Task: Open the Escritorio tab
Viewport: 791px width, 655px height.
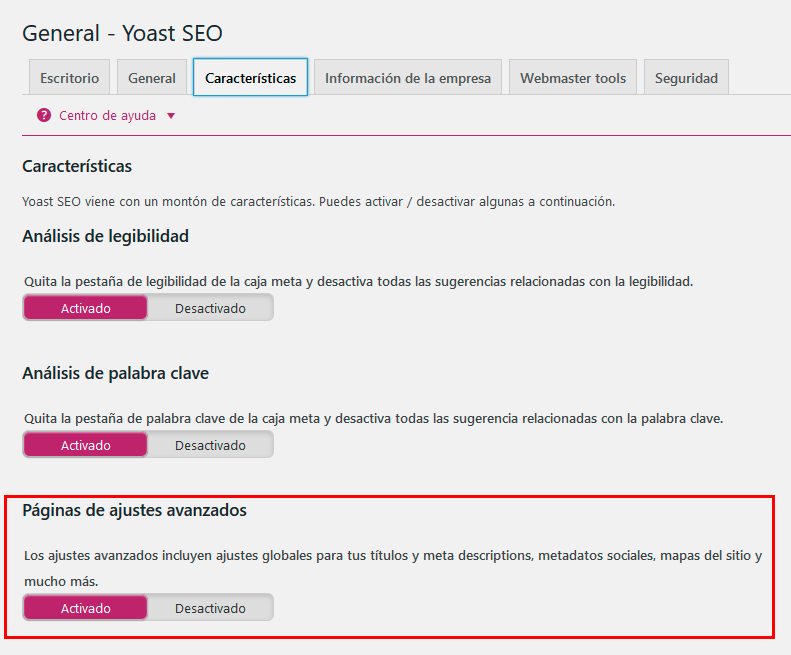Action: coord(70,78)
